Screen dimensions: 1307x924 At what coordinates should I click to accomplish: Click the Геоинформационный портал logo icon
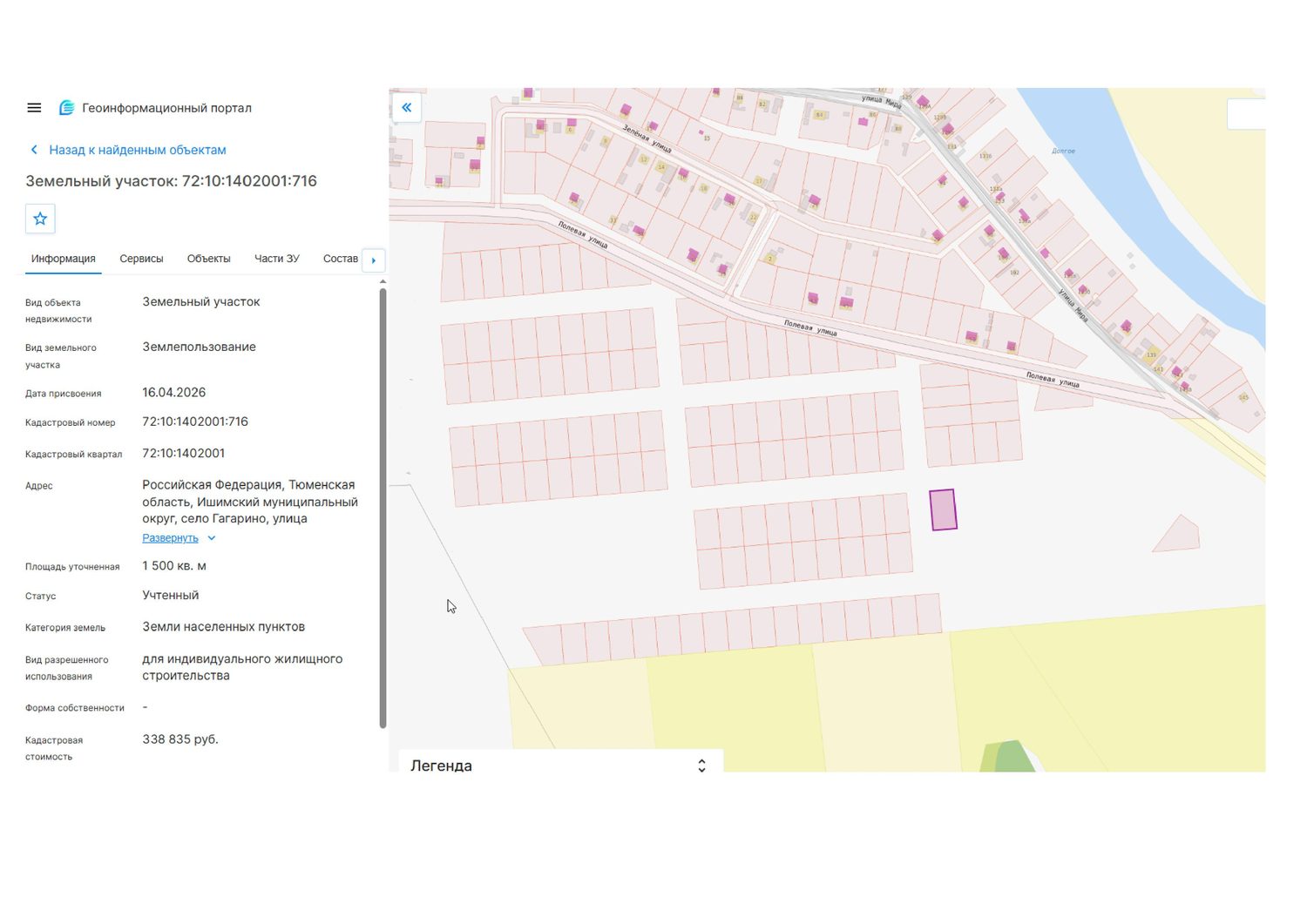click(x=66, y=108)
